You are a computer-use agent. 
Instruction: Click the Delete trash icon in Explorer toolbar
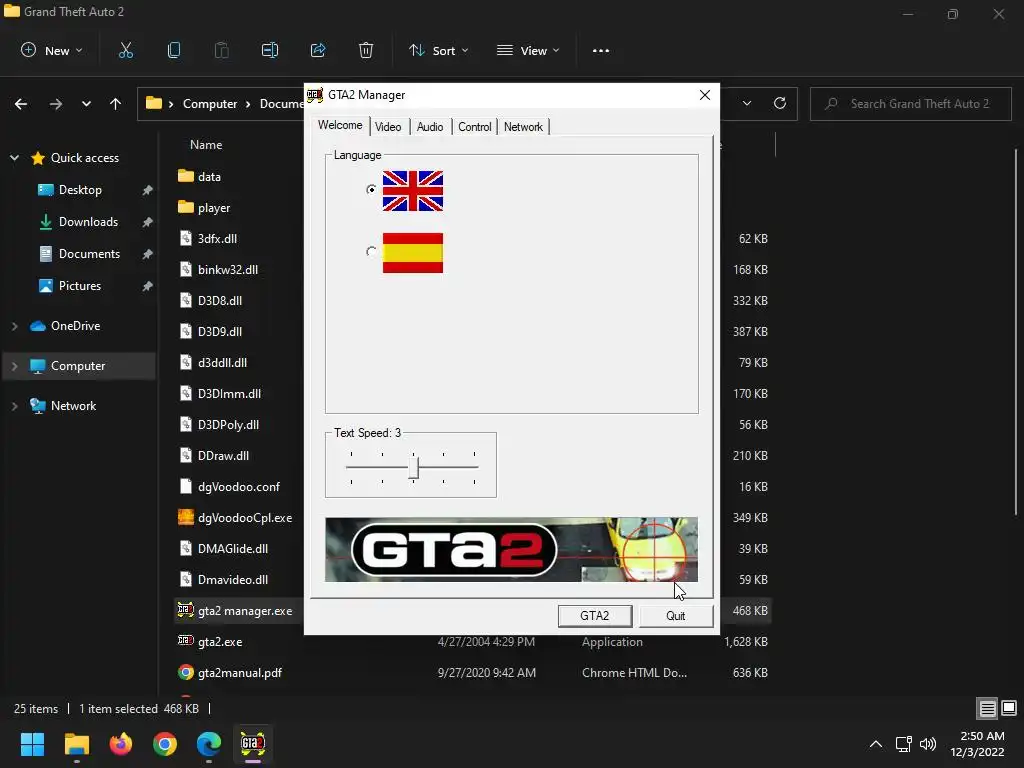tap(366, 50)
